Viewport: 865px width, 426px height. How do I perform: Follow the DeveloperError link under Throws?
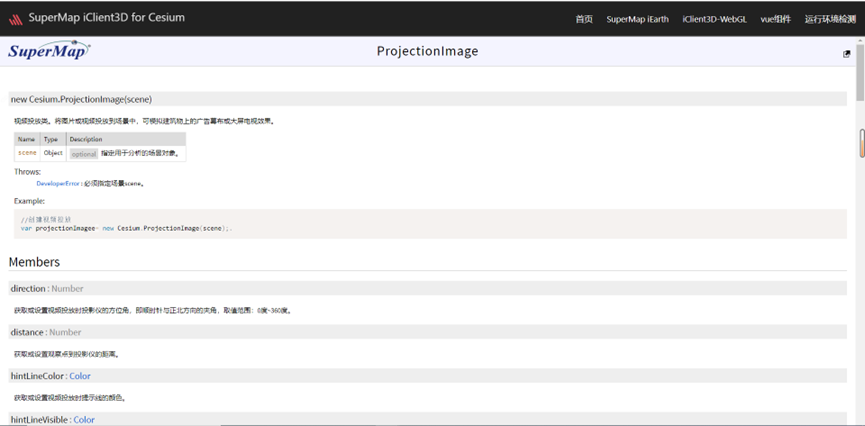58,184
